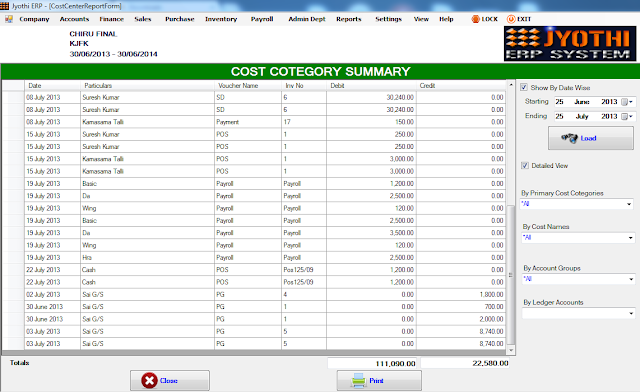Click credit amount 1,800.00
This screenshot has height=392, width=640.
pyautogui.click(x=461, y=294)
